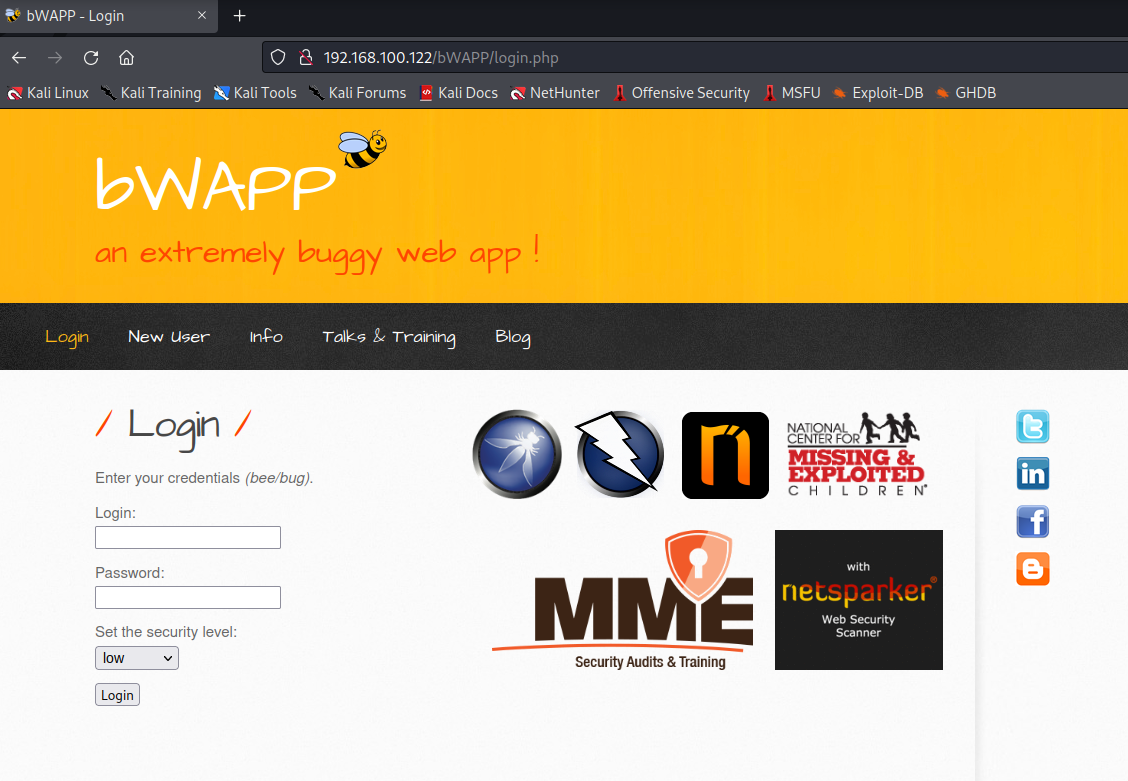Open the security level dropdown
Viewport: 1128px width, 781px height.
point(137,658)
